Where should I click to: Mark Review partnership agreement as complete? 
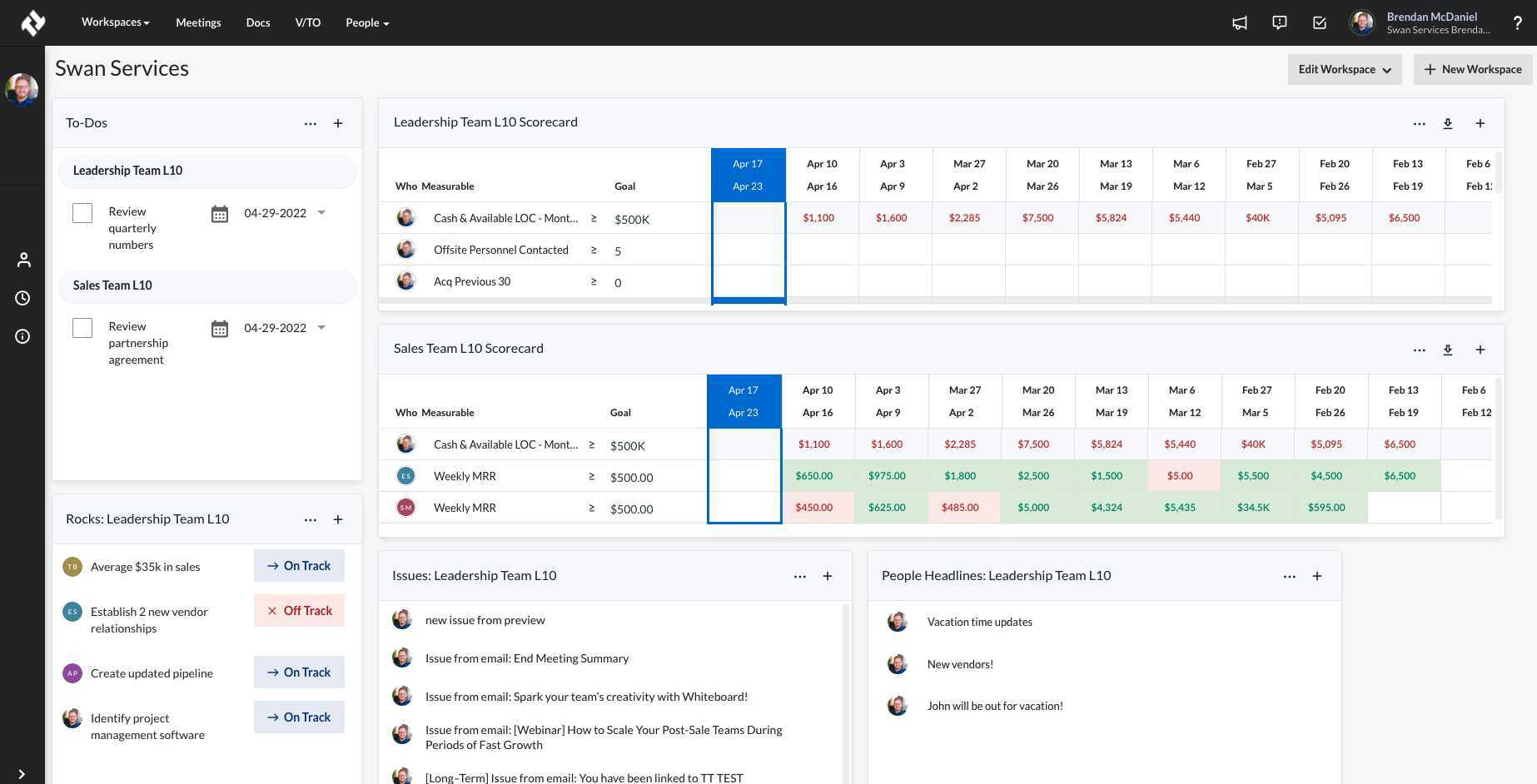coord(82,328)
